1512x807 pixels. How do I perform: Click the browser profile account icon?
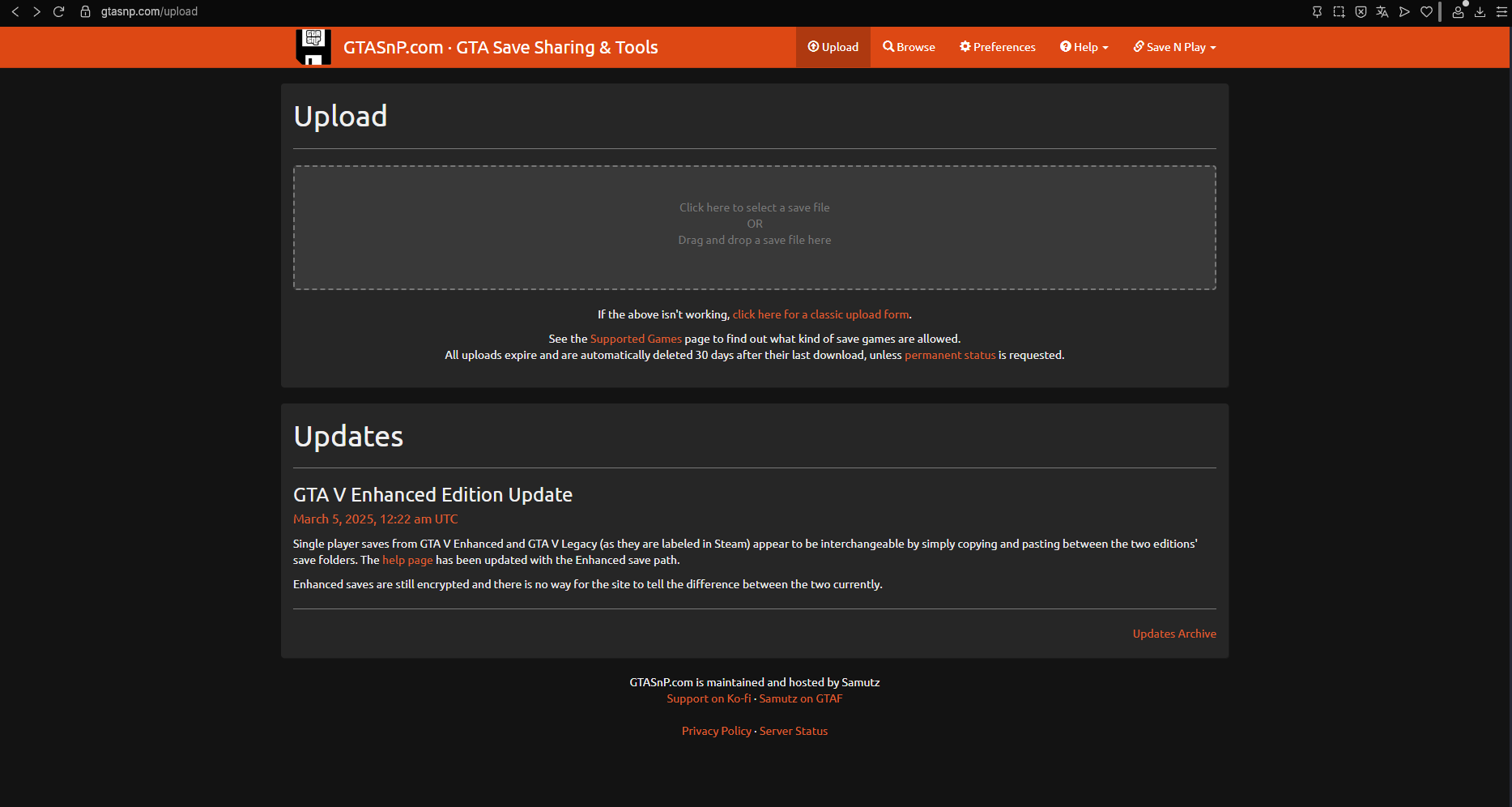tap(1458, 12)
